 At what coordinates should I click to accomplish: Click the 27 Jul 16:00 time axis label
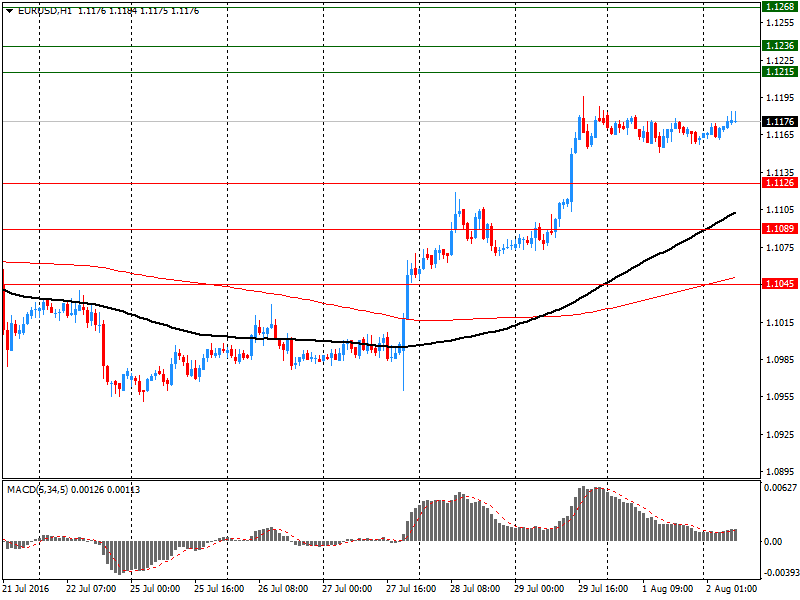click(411, 589)
